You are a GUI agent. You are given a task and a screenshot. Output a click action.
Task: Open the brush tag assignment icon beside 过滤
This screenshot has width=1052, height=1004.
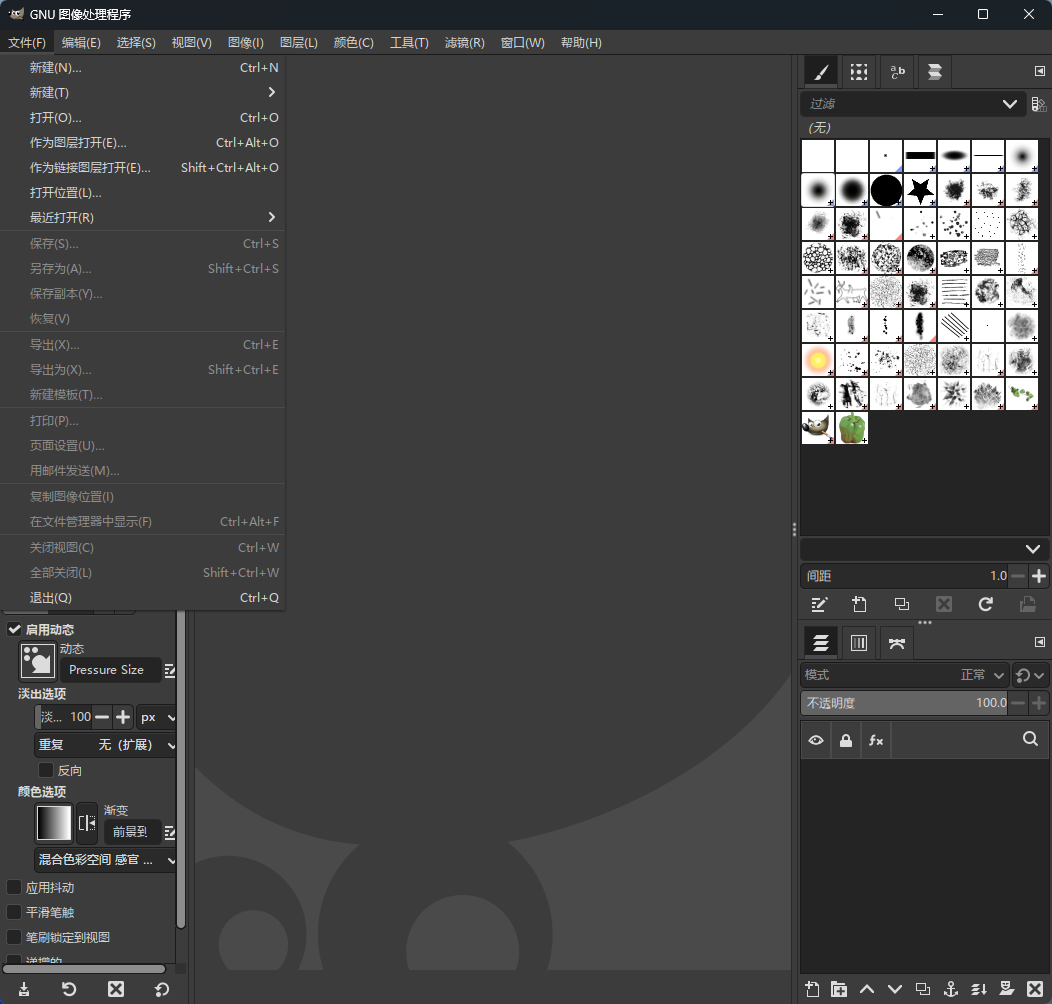tap(1039, 104)
